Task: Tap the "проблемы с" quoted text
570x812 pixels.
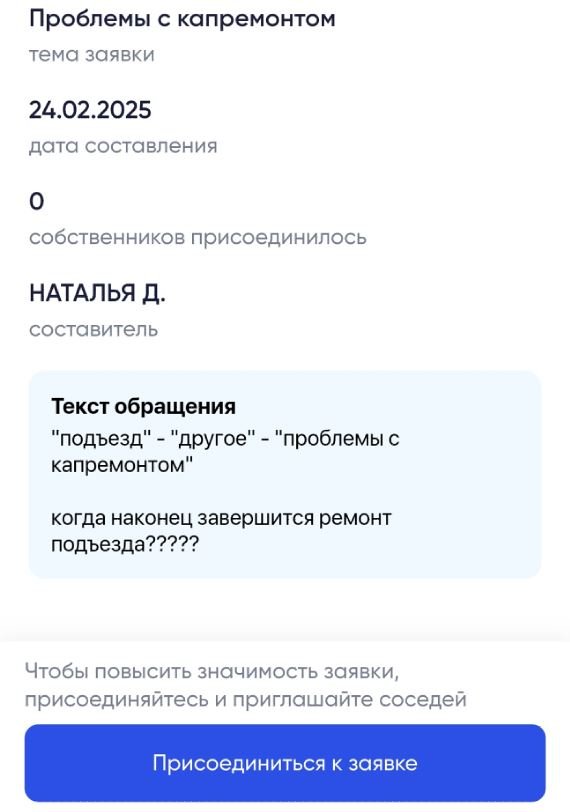Action: 338,439
